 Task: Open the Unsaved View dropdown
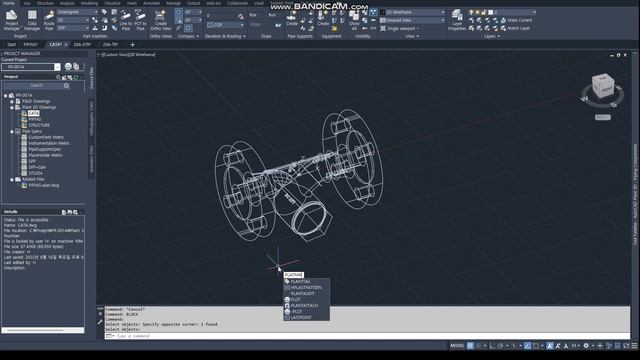413,20
